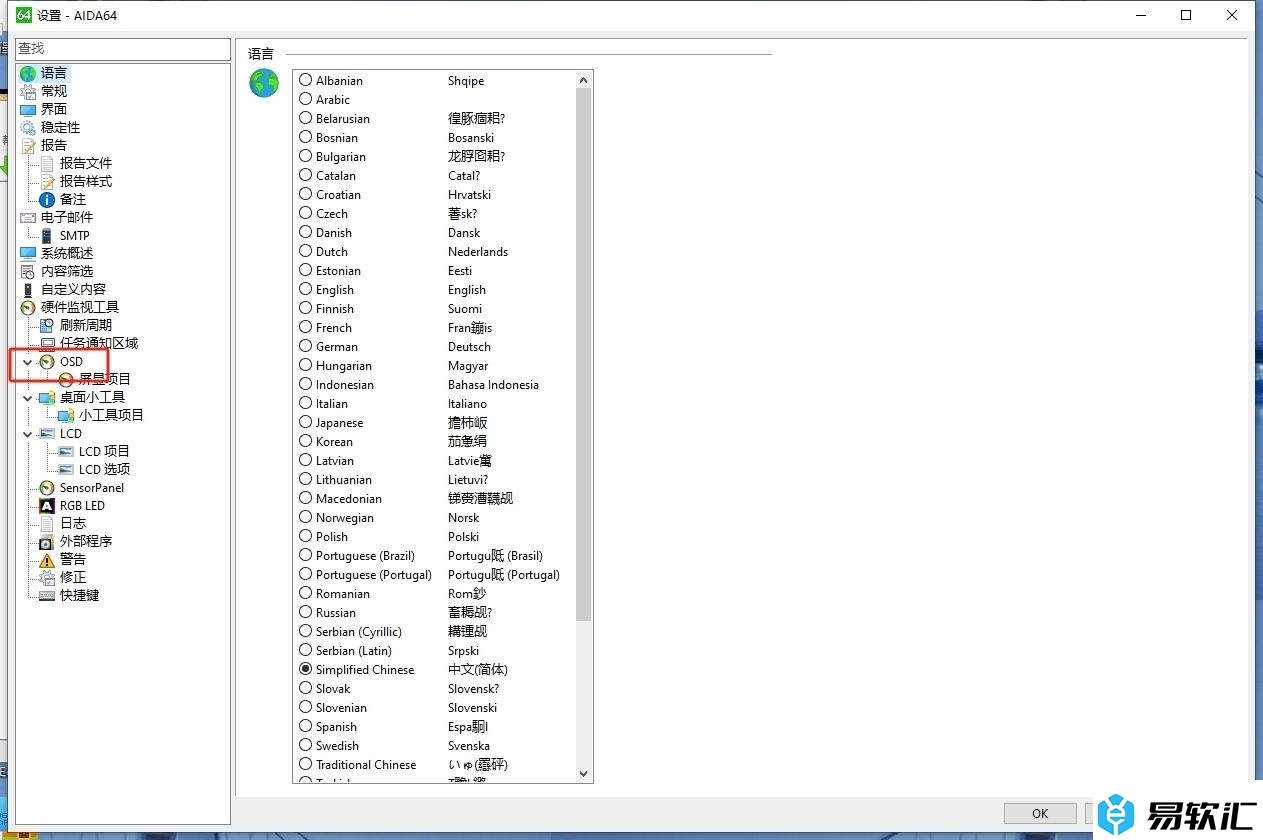Select the Russian radio button
The image size is (1263, 840).
[x=306, y=612]
